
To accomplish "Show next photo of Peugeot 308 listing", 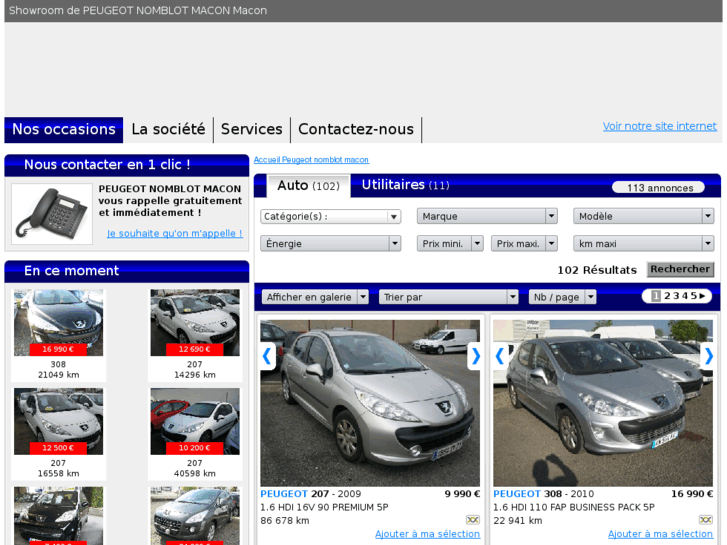I will 708,356.
